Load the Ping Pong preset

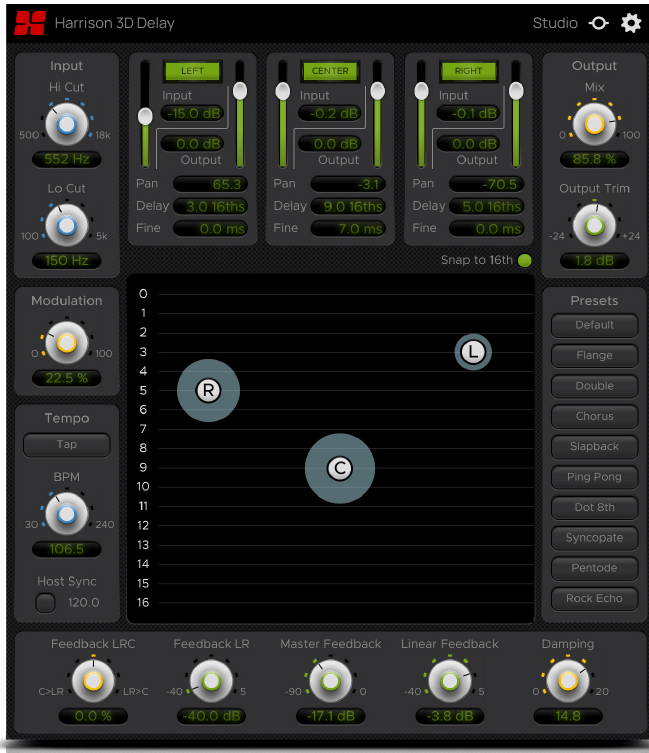594,477
